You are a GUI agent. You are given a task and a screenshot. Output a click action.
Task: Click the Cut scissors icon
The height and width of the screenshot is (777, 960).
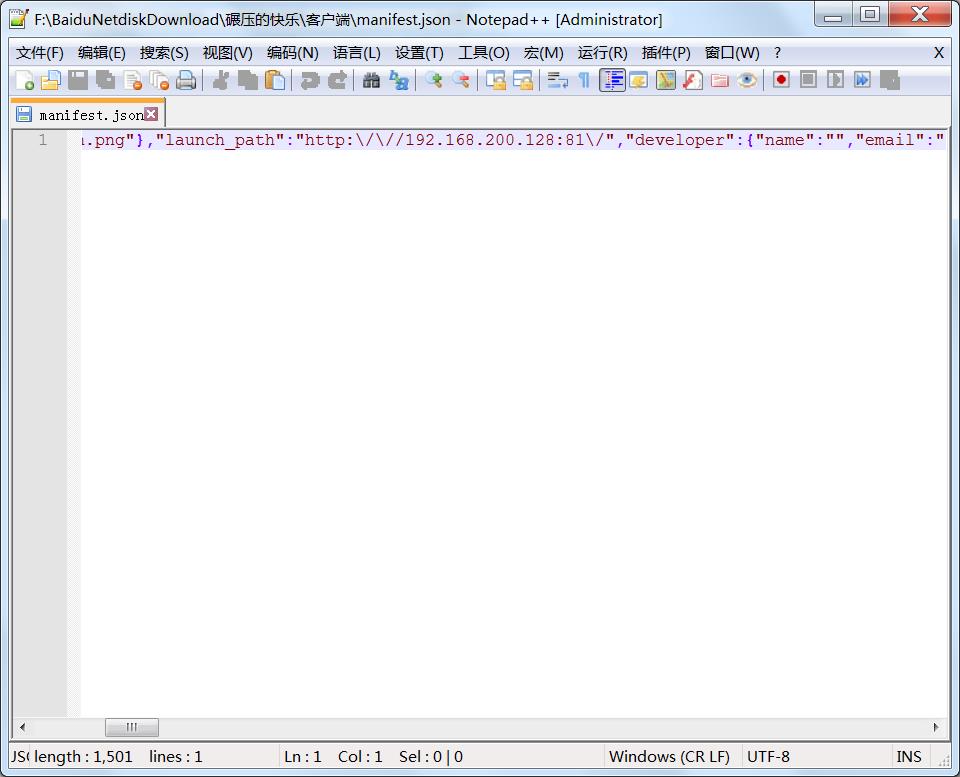220,80
